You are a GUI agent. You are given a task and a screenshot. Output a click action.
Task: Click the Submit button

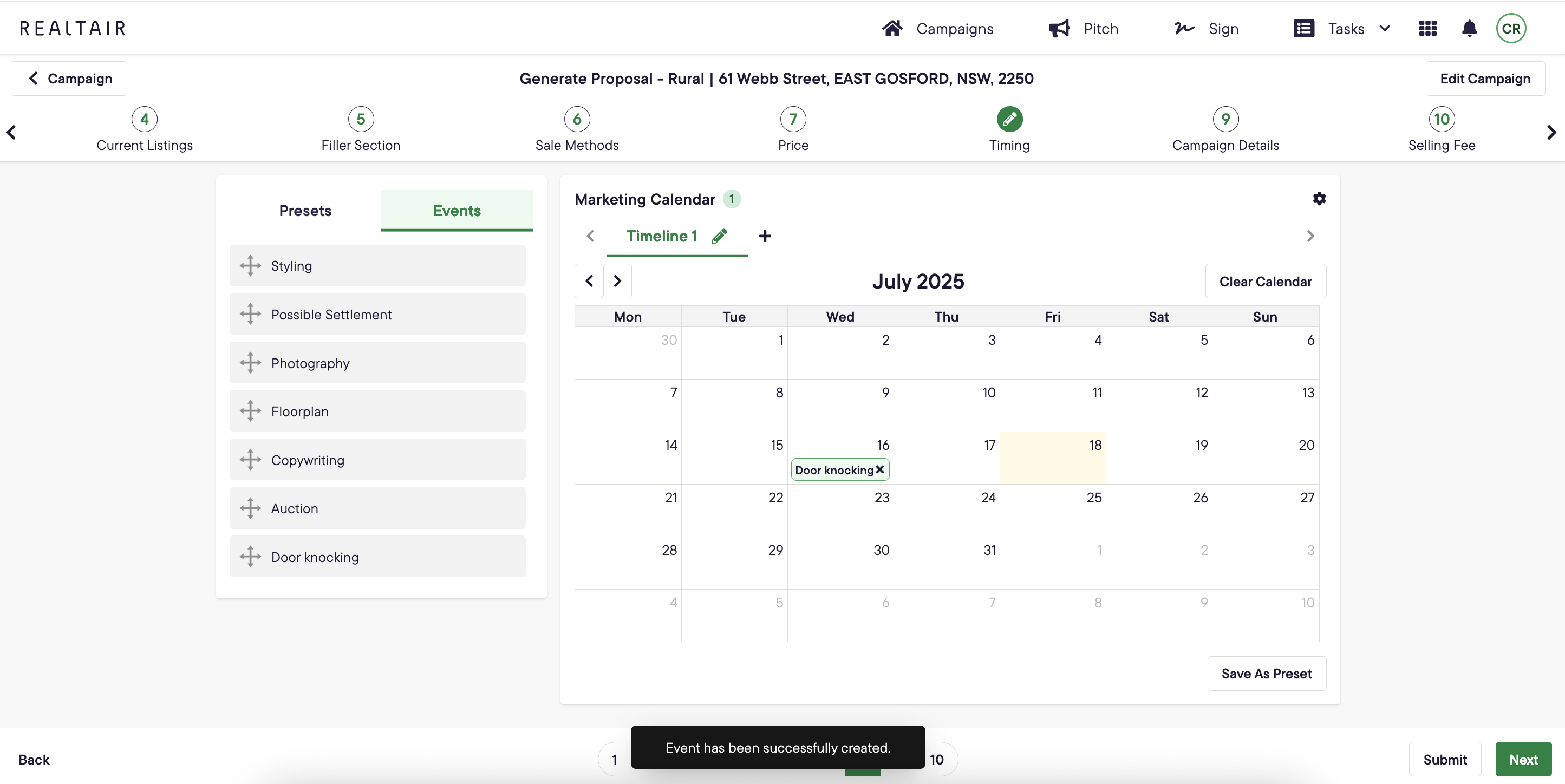(1445, 759)
